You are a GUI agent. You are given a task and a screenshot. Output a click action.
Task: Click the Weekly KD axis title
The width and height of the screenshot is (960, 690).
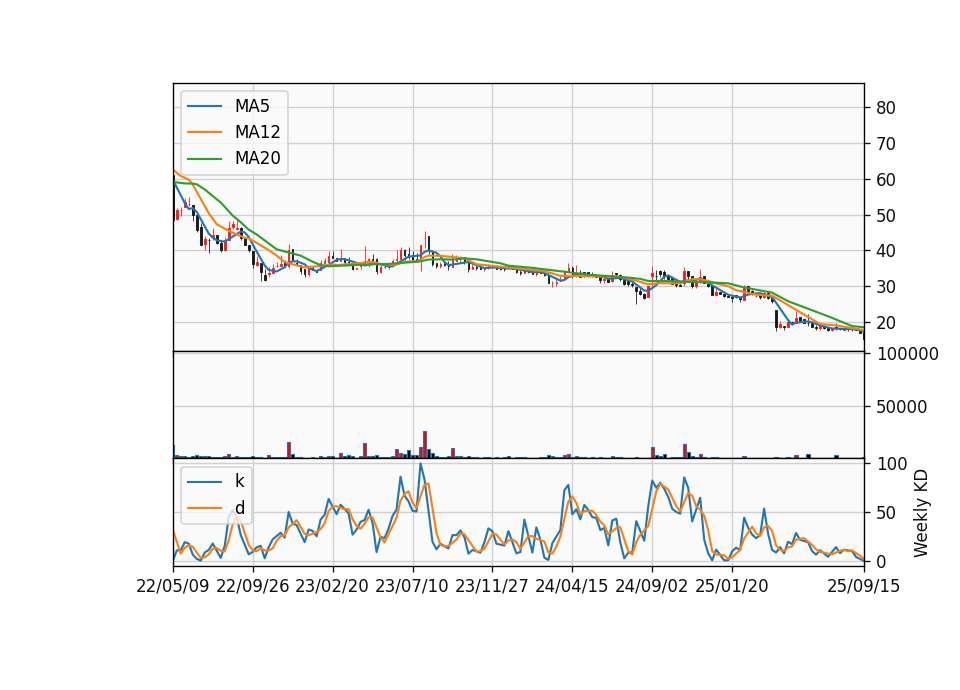pos(920,513)
